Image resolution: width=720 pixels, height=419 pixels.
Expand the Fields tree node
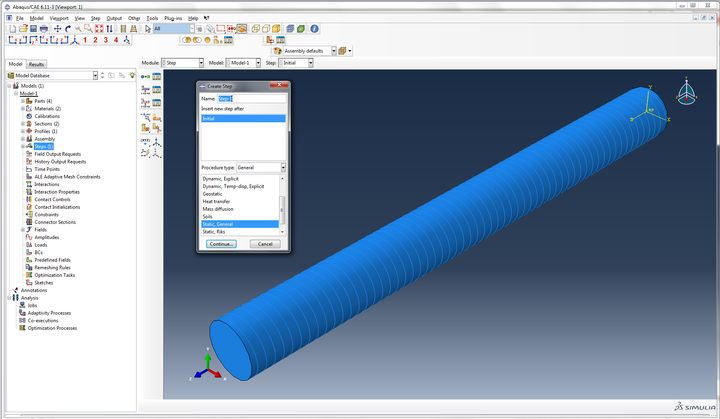[22, 229]
